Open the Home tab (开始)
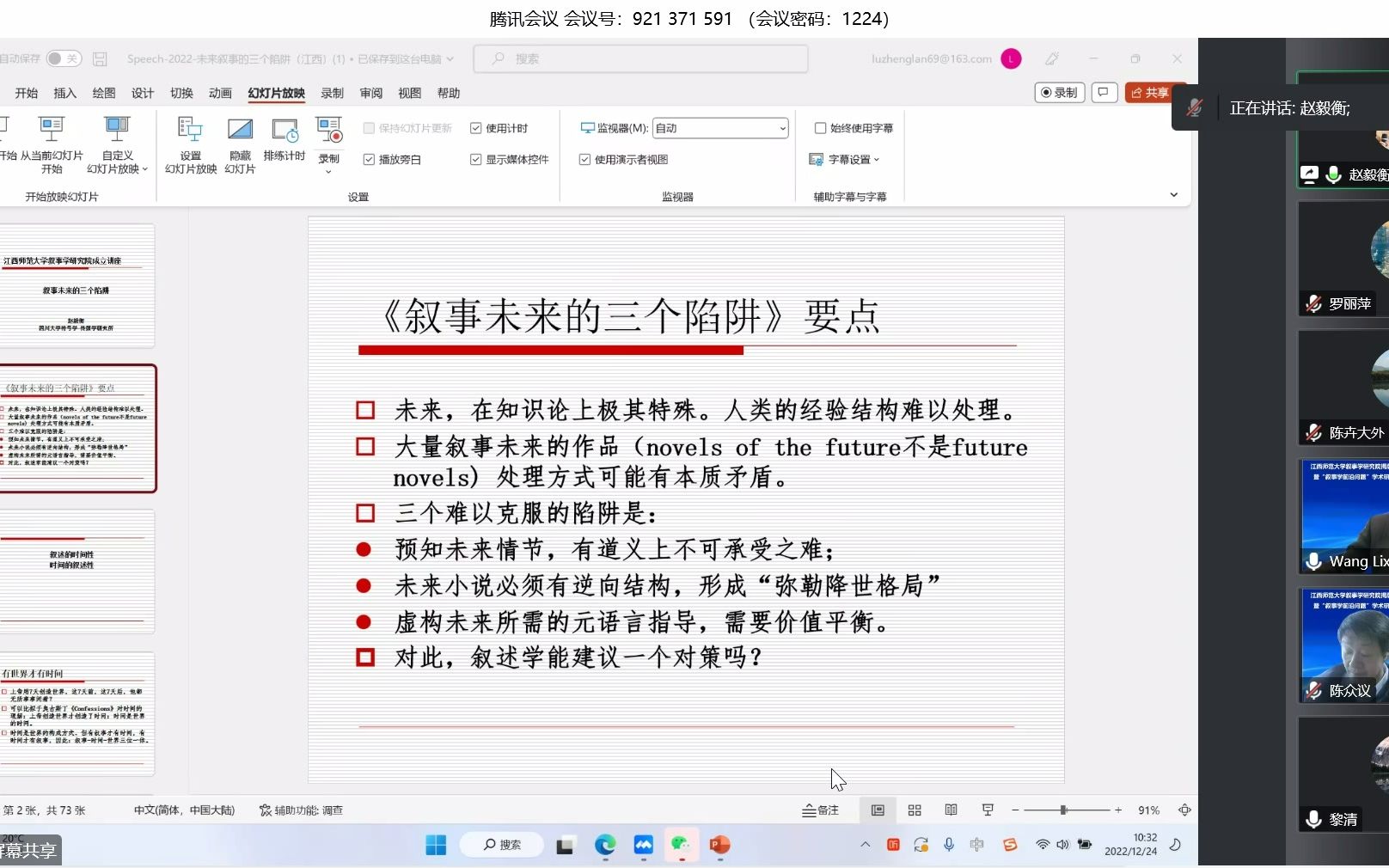The image size is (1389, 868). click(x=27, y=93)
